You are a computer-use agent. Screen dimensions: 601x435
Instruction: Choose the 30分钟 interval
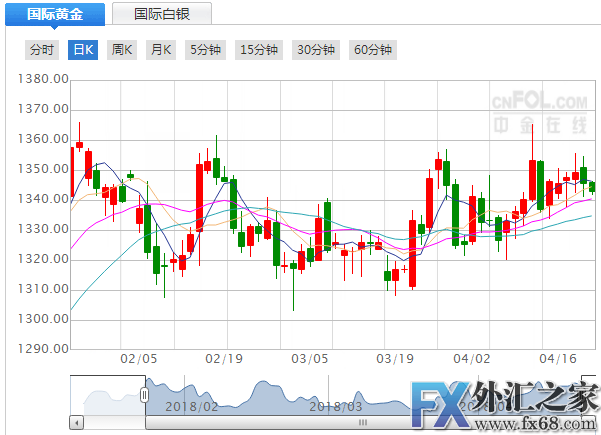(317, 49)
